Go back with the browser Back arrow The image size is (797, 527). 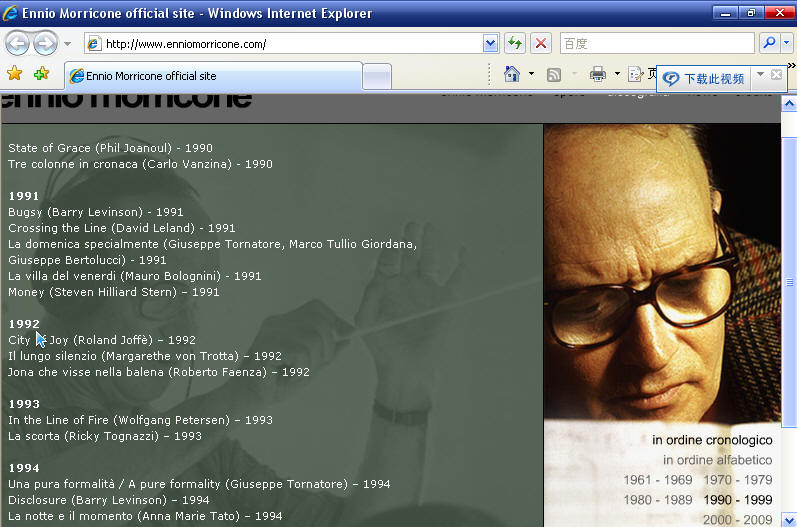pos(17,43)
